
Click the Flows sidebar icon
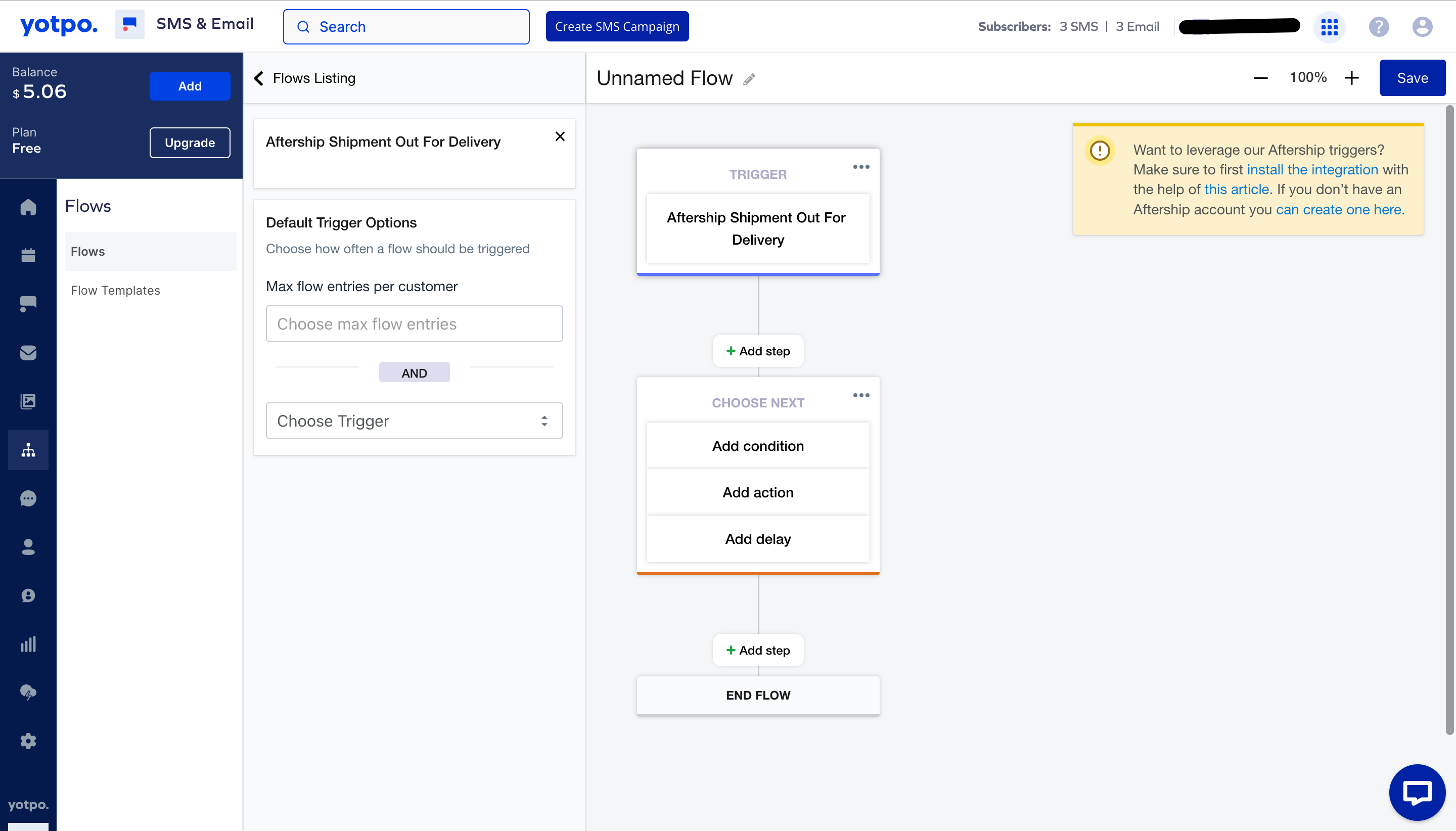[28, 449]
